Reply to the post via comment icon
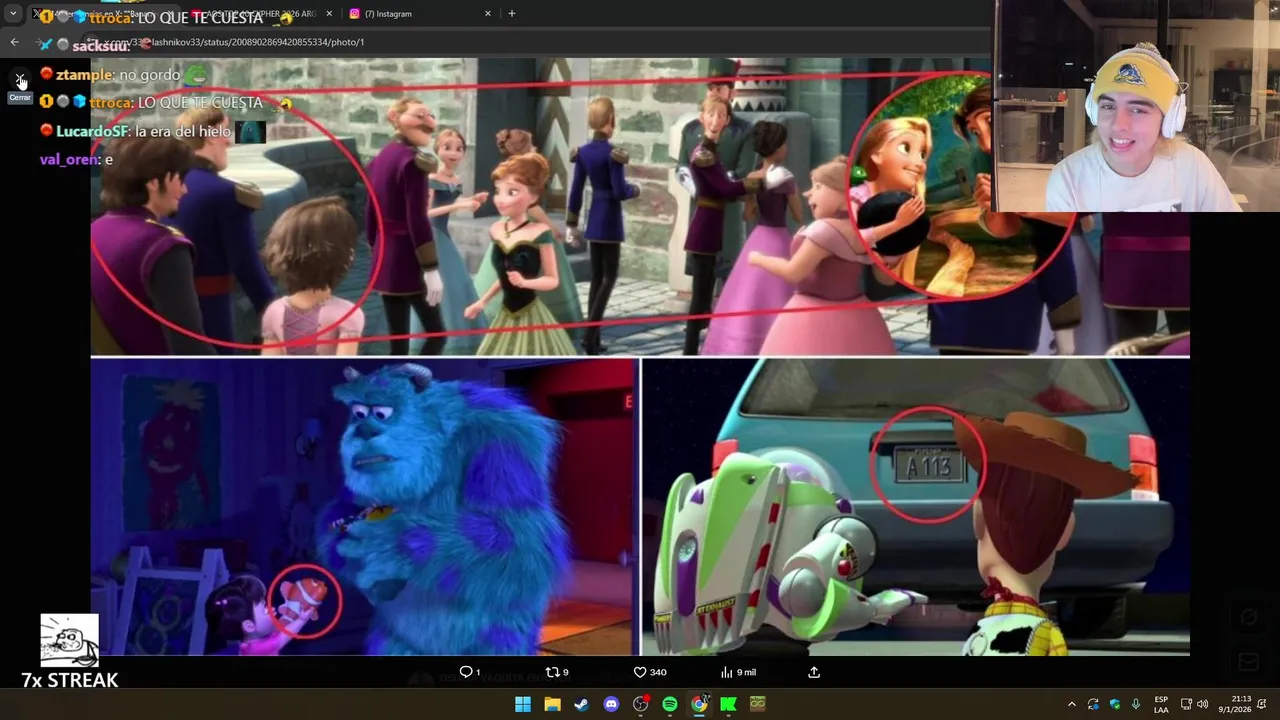Viewport: 1280px width, 720px height. coord(470,672)
